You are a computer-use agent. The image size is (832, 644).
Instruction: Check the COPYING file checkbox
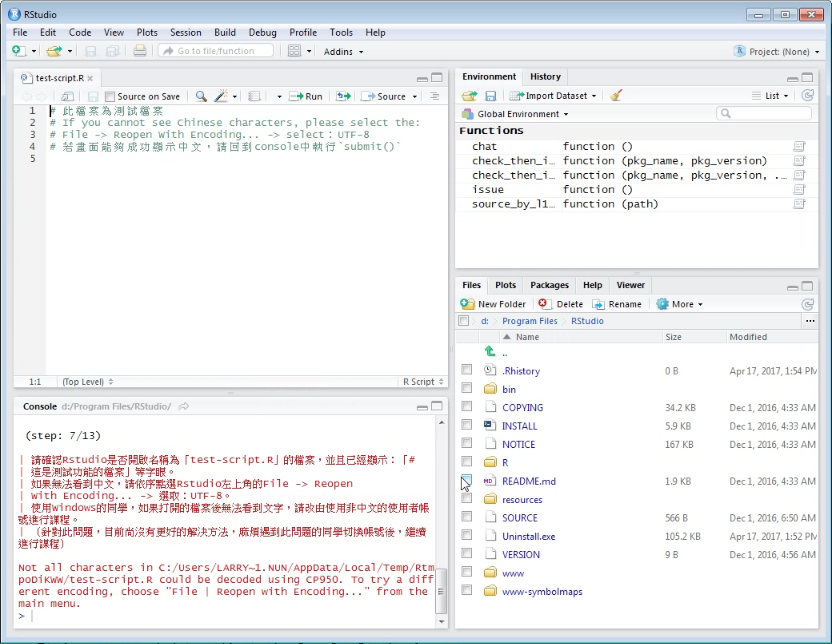pos(466,406)
